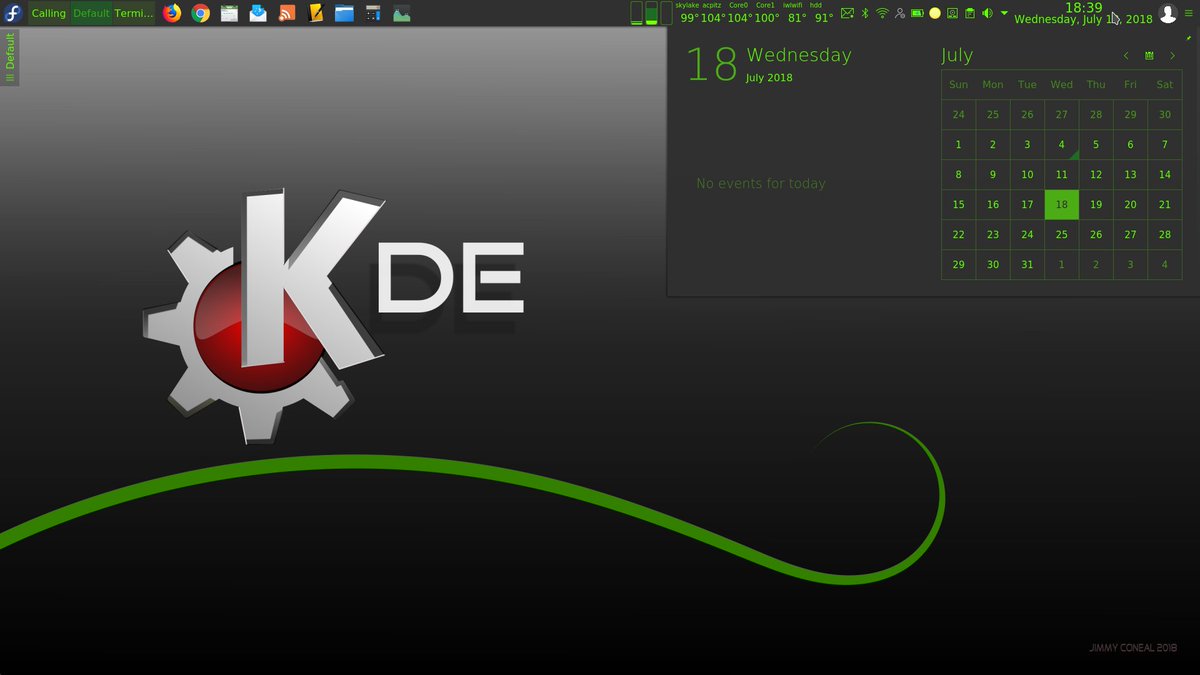Go to previous month in calendar
This screenshot has width=1200, height=675.
(1126, 56)
